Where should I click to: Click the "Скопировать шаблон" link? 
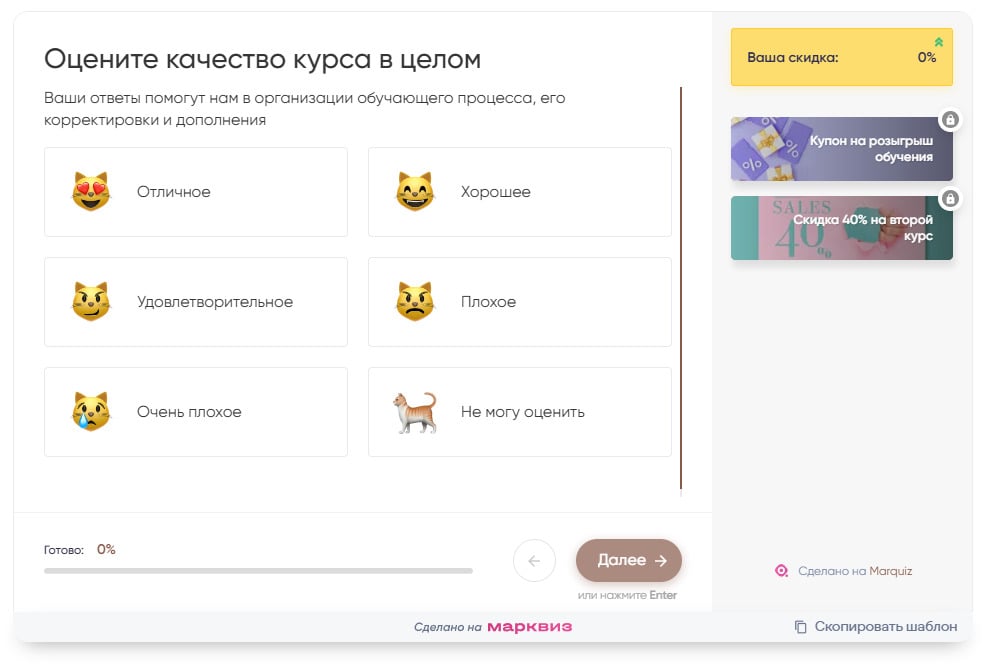pyautogui.click(x=870, y=625)
